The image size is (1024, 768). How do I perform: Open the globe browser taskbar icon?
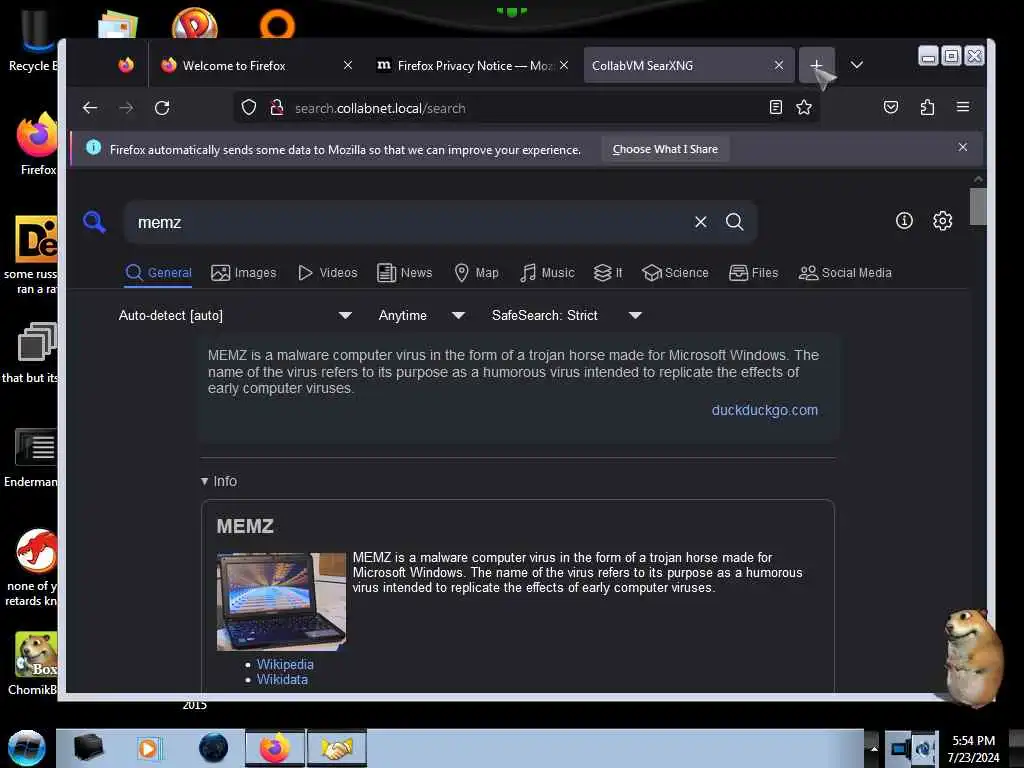[x=214, y=748]
